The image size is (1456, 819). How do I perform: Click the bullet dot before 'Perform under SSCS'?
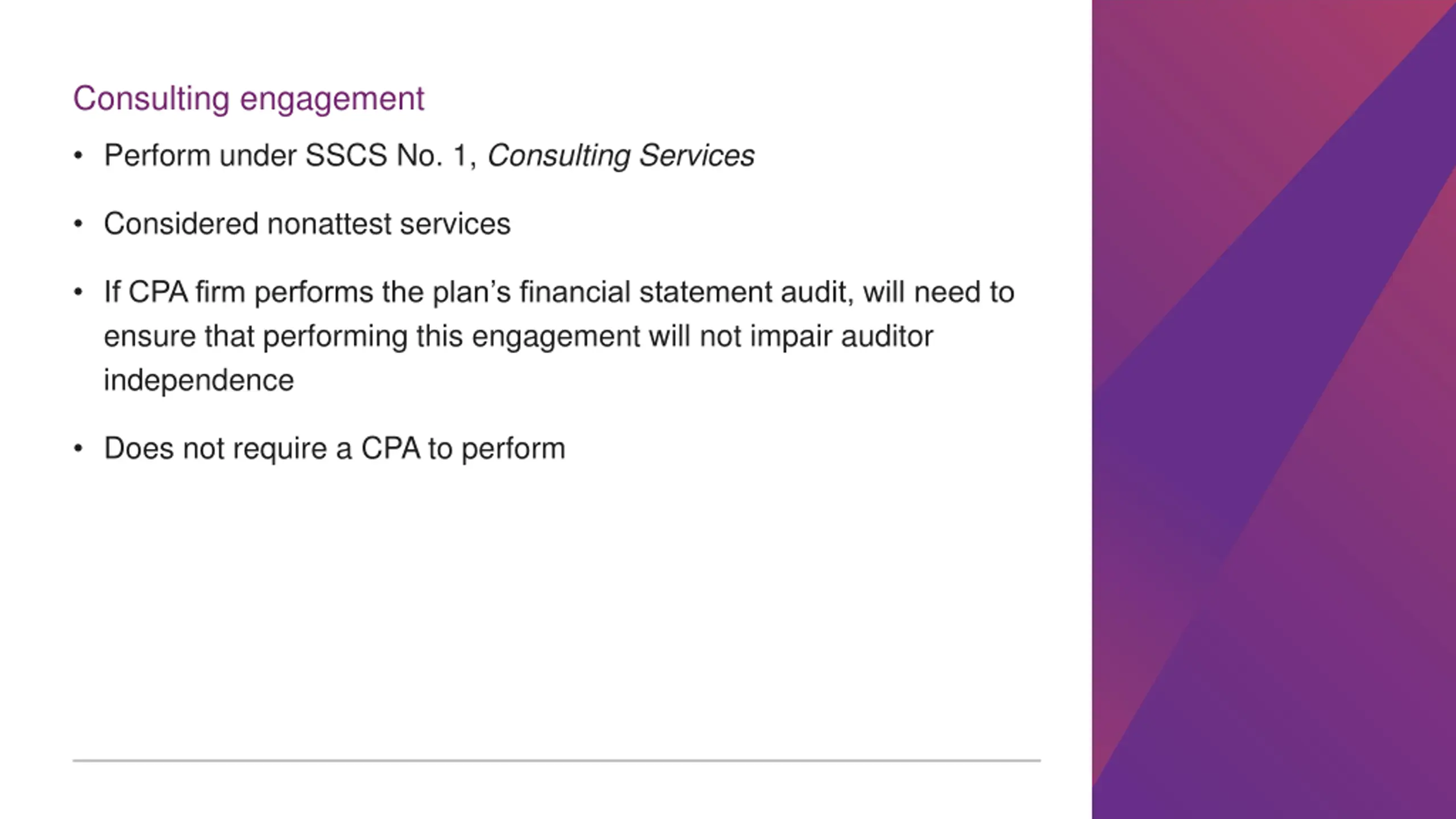pos(78,156)
